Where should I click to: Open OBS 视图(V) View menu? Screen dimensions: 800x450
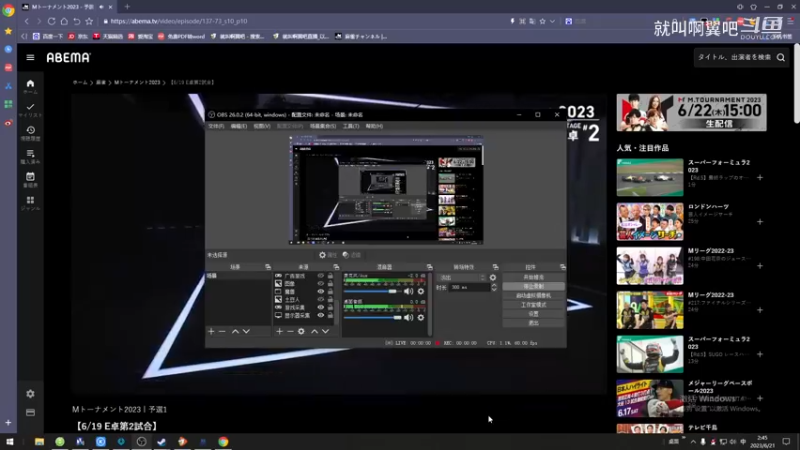pos(262,126)
